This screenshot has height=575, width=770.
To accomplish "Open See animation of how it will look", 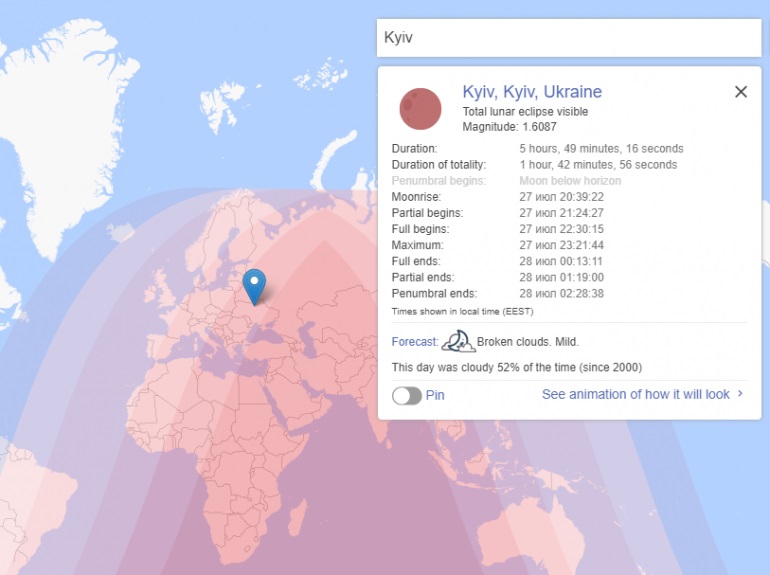I will pos(635,394).
